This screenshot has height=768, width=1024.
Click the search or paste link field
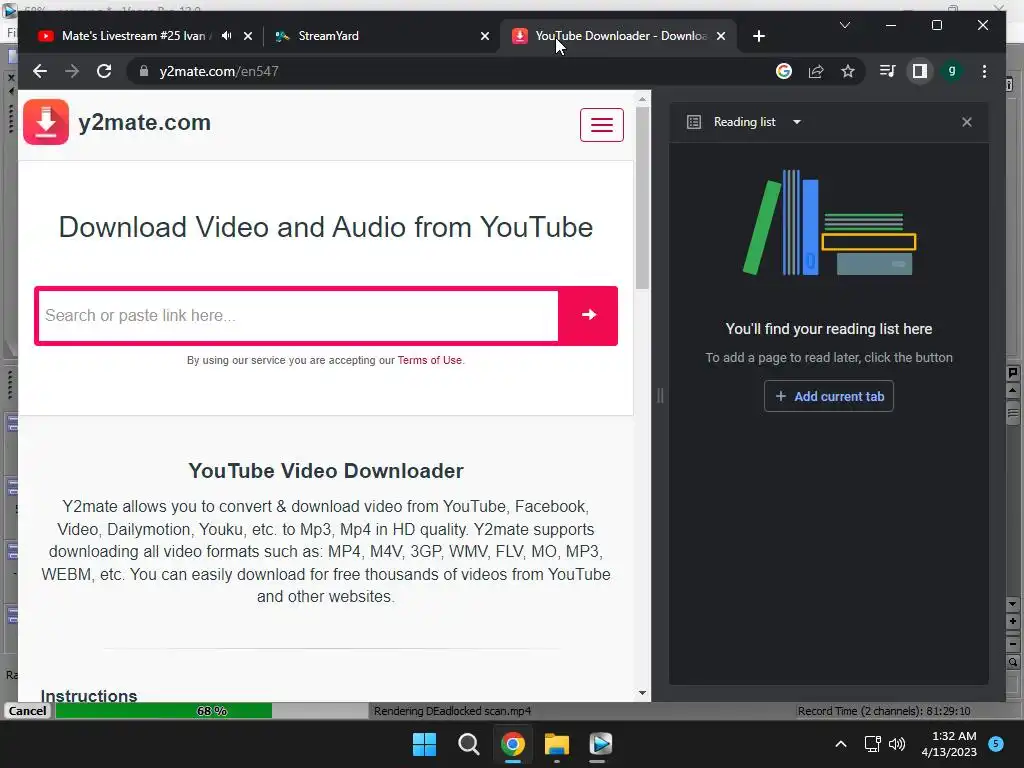[x=298, y=315]
